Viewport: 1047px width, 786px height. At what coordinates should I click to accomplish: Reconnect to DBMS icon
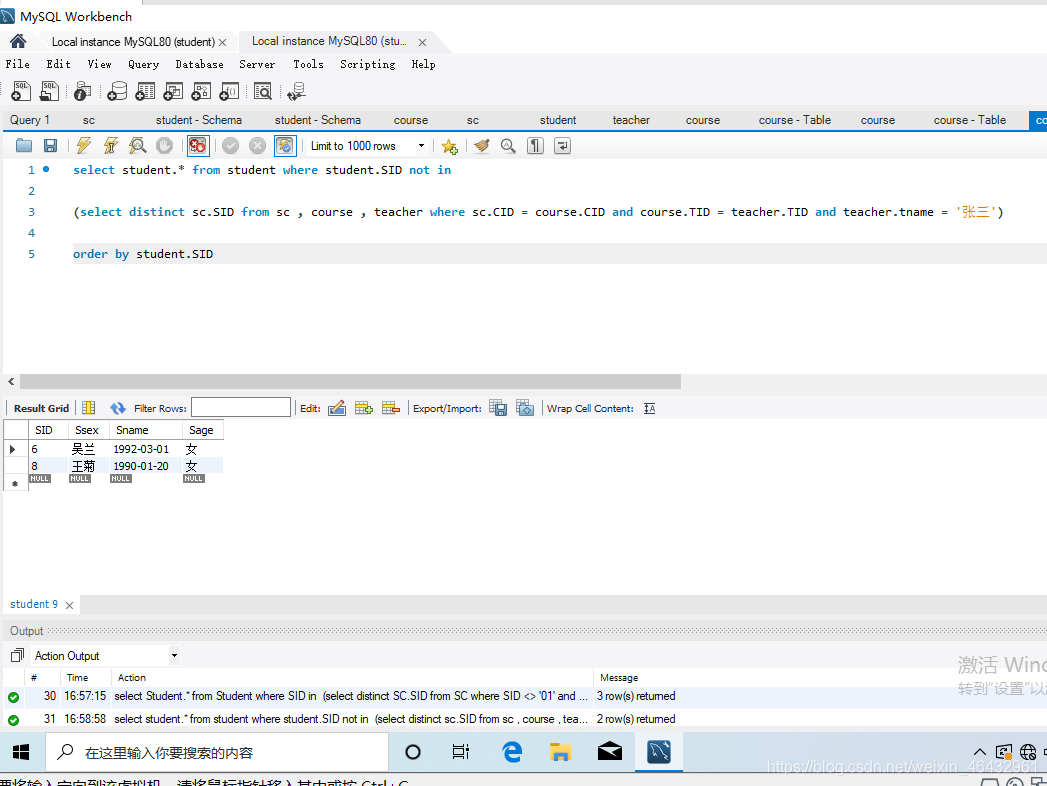click(x=296, y=91)
